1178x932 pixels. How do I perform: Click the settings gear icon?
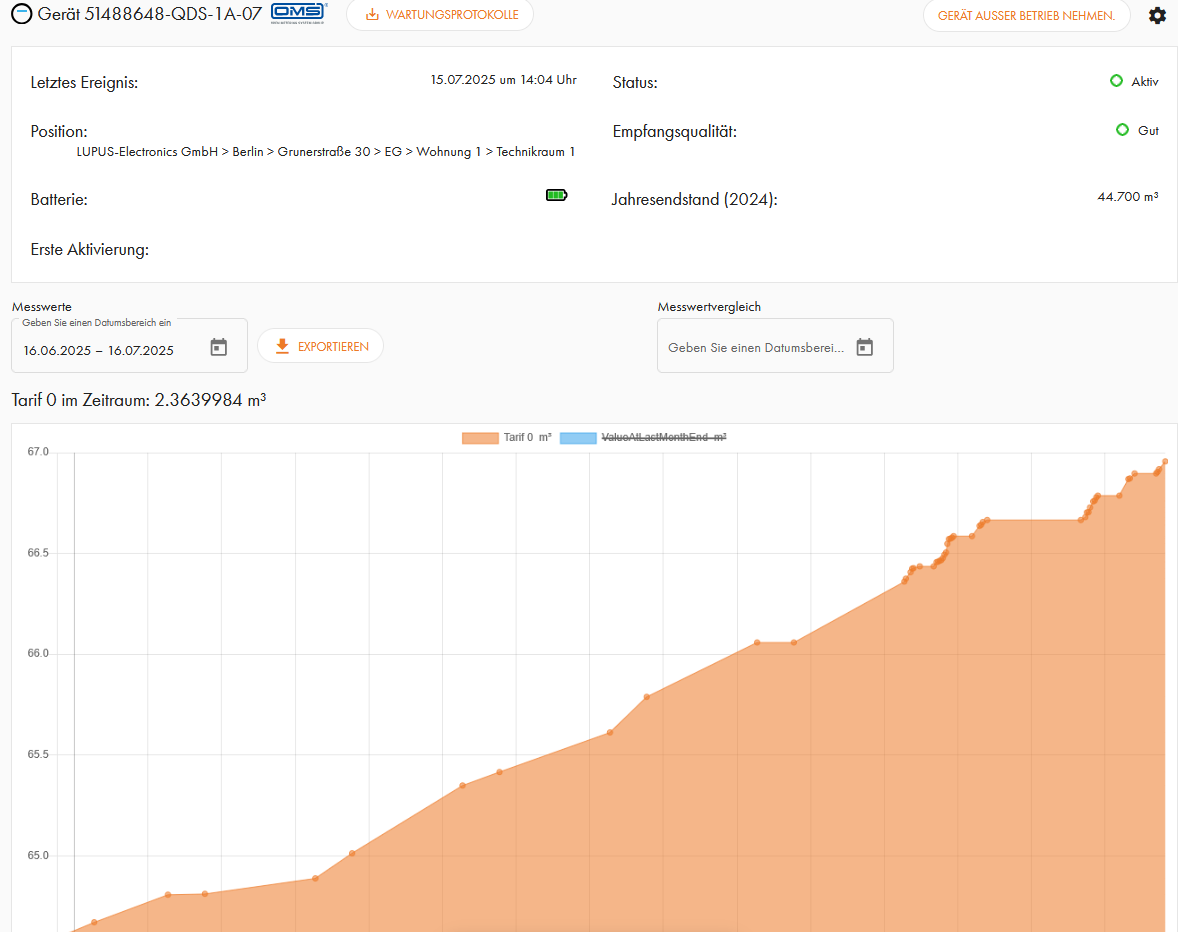[x=1157, y=16]
